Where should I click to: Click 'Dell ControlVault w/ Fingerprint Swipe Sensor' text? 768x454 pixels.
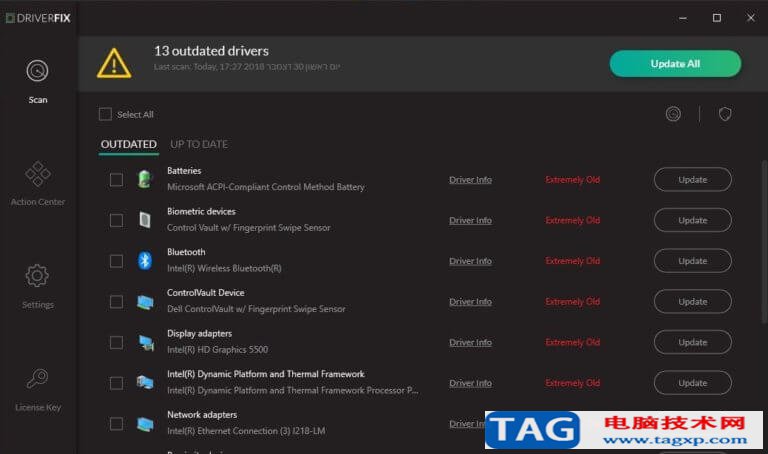point(256,309)
